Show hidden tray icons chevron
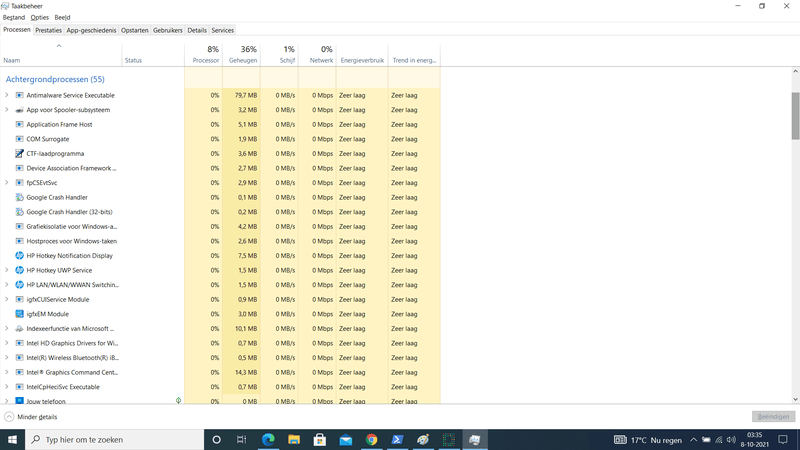This screenshot has width=800, height=450. (x=693, y=439)
